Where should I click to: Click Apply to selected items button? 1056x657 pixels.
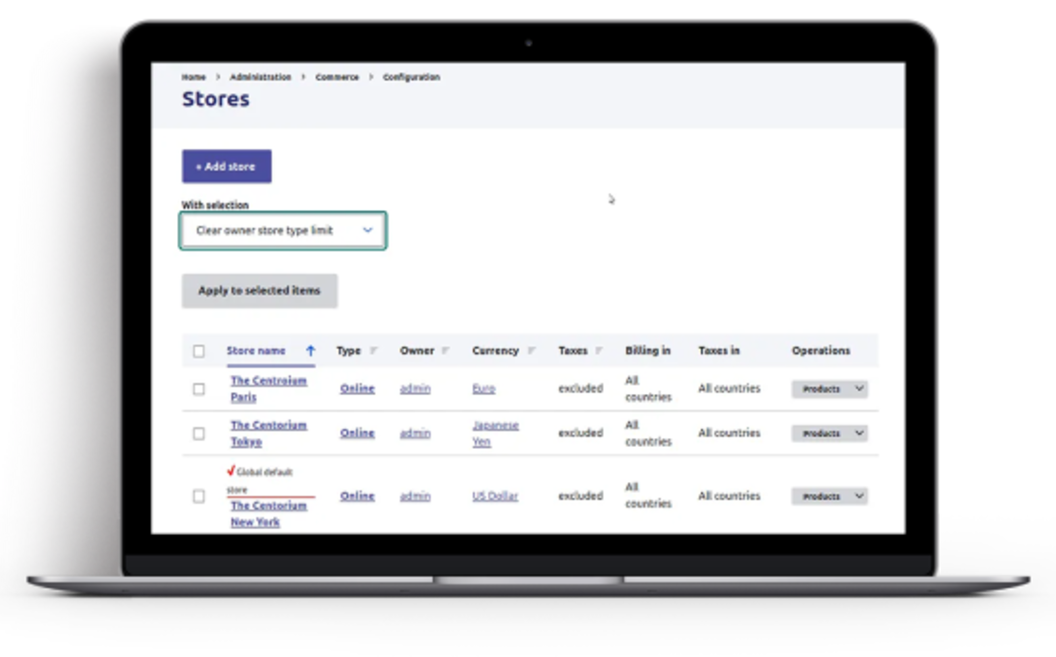pyautogui.click(x=259, y=291)
